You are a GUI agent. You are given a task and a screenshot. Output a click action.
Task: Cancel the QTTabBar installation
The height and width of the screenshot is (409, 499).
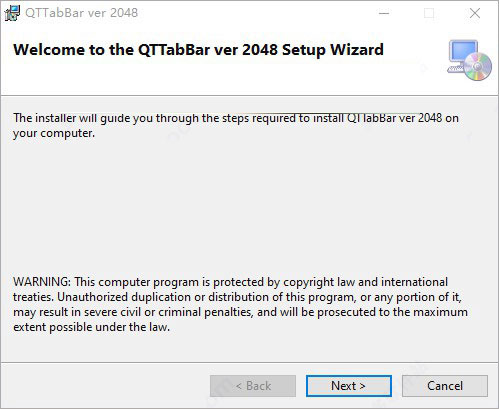[445, 386]
